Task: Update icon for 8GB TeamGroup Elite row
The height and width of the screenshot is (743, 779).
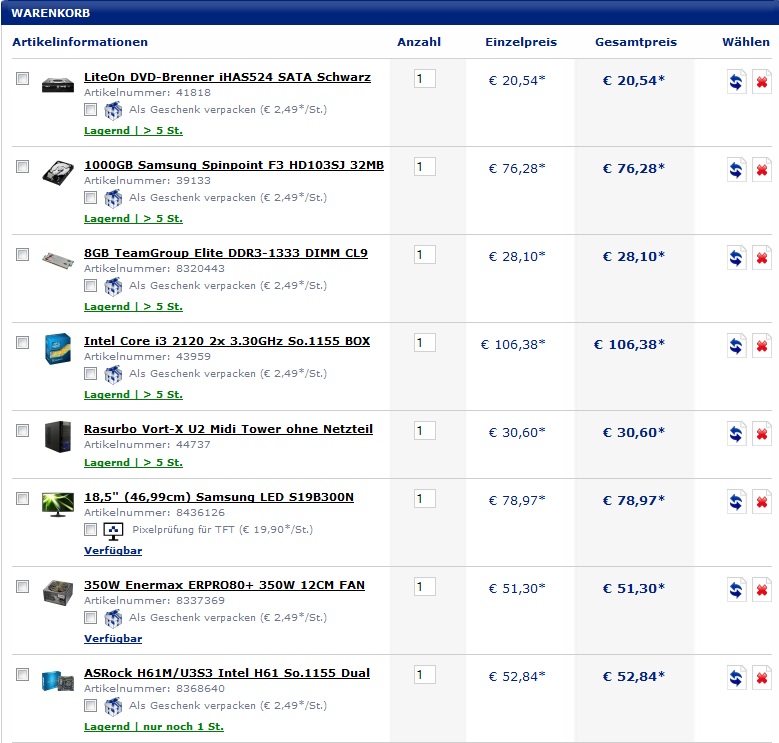Action: (736, 258)
